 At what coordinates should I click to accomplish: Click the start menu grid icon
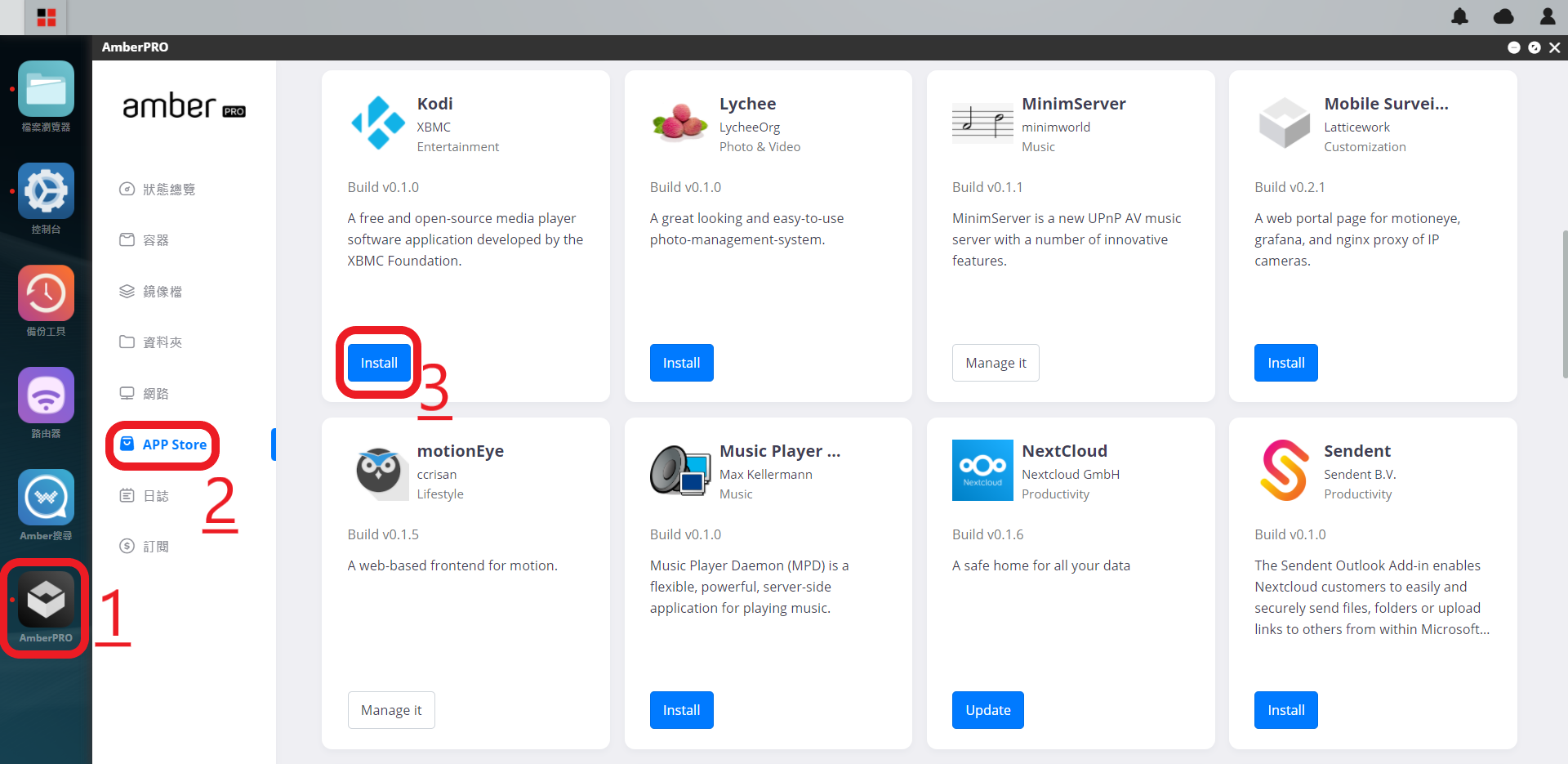coord(47,17)
